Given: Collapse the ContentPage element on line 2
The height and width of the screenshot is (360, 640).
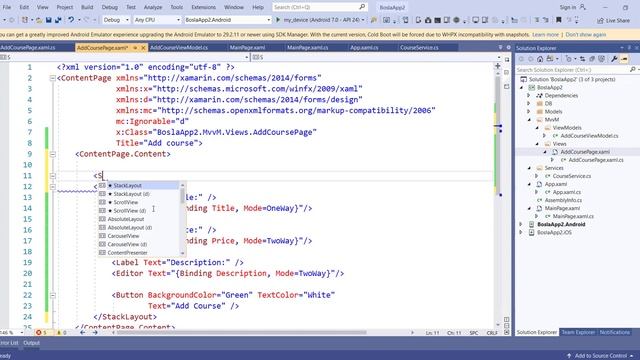Looking at the screenshot, I should point(53,78).
